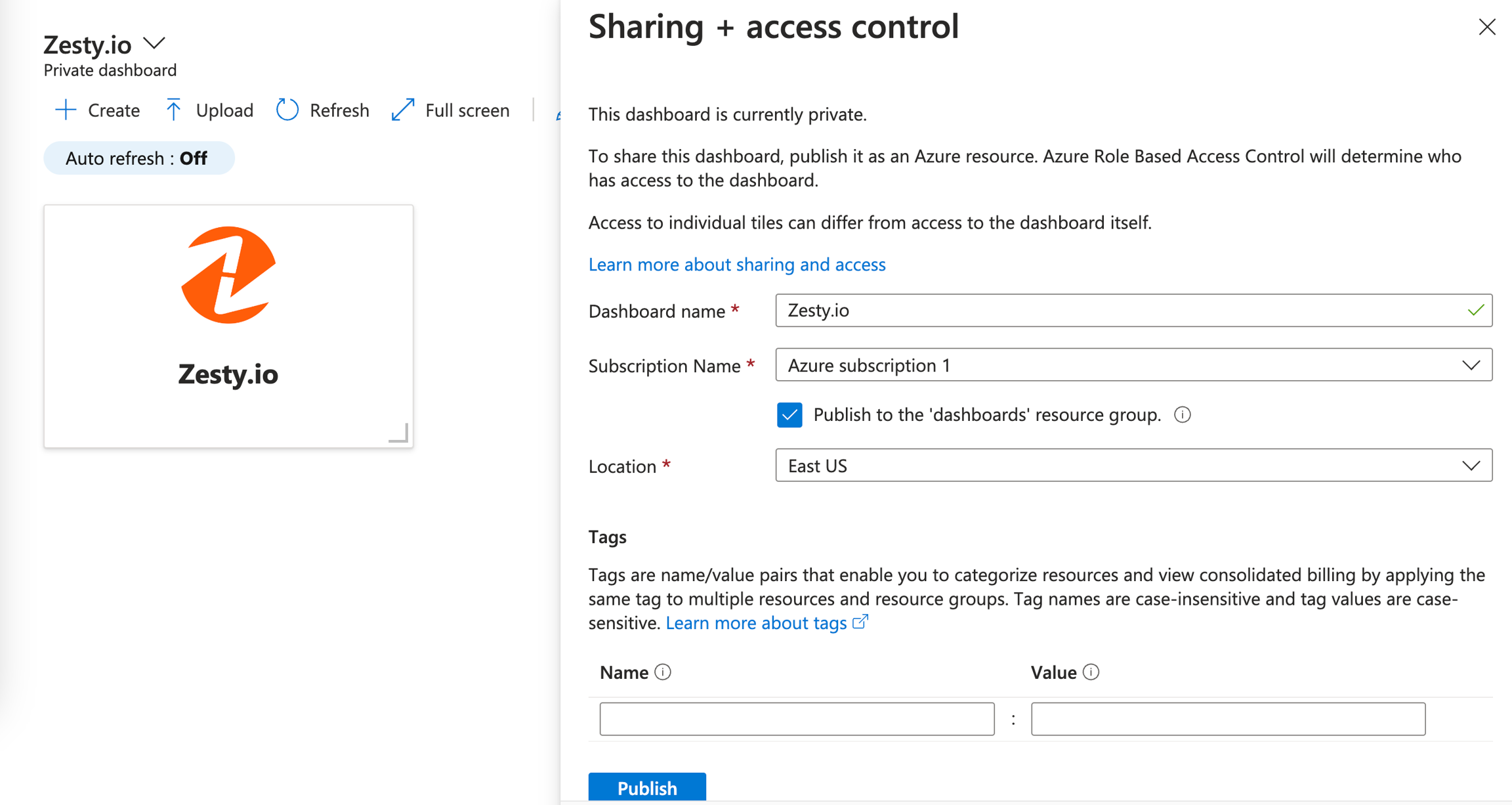Image resolution: width=1512 pixels, height=805 pixels.
Task: Click the Full screen toolbar label
Action: 467,110
